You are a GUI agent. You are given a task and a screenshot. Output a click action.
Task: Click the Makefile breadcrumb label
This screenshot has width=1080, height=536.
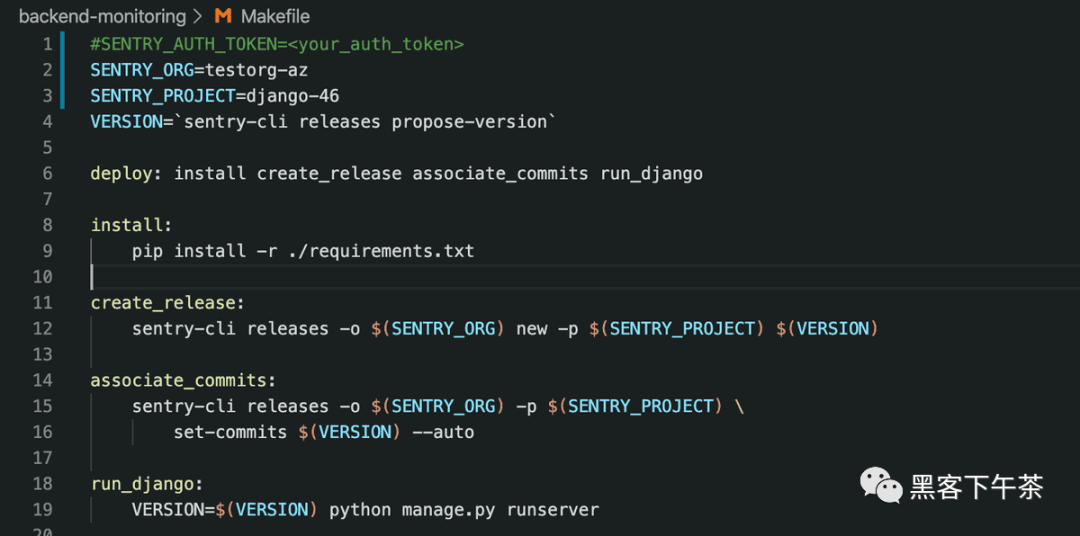(x=276, y=16)
